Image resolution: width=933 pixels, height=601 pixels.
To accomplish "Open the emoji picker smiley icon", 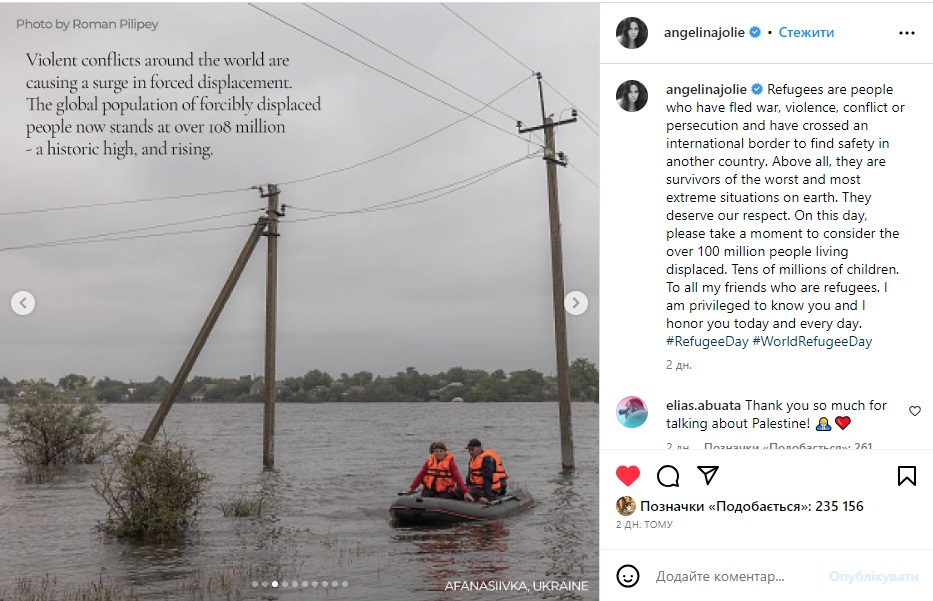I will (628, 576).
